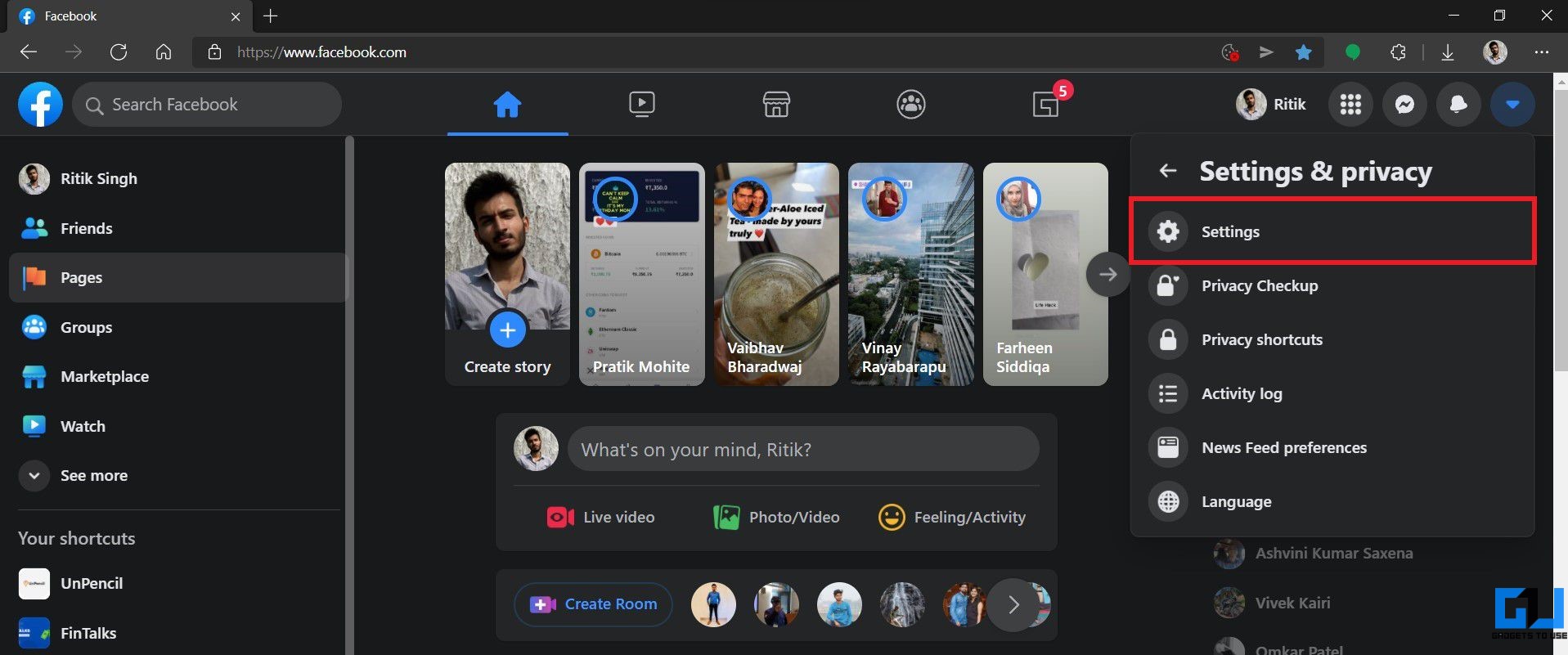This screenshot has width=1568, height=655.
Task: Open the Gaming tab with 5 notifications
Action: pos(1045,104)
